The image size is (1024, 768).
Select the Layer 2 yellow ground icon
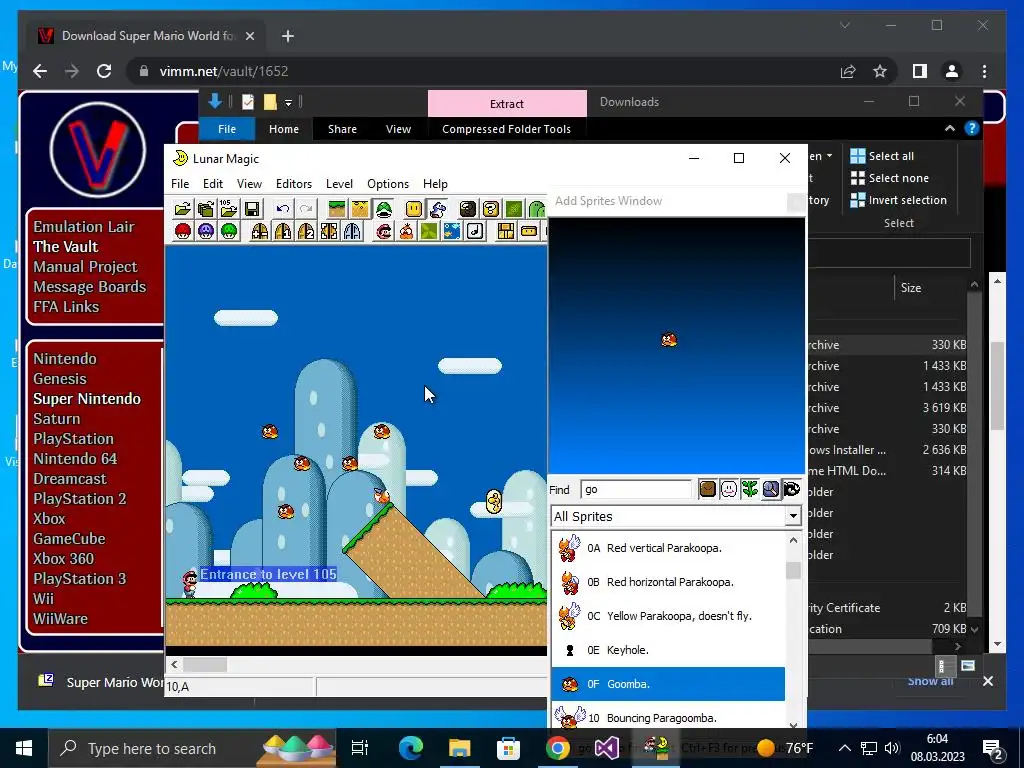(360, 209)
